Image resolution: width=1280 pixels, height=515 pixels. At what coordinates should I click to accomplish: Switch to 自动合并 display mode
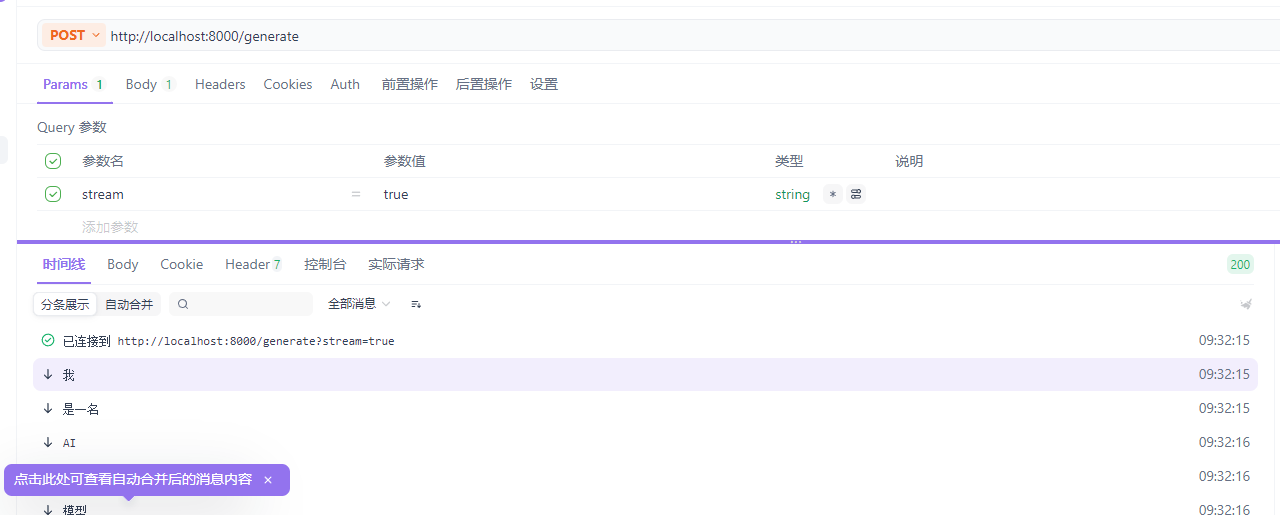click(129, 304)
